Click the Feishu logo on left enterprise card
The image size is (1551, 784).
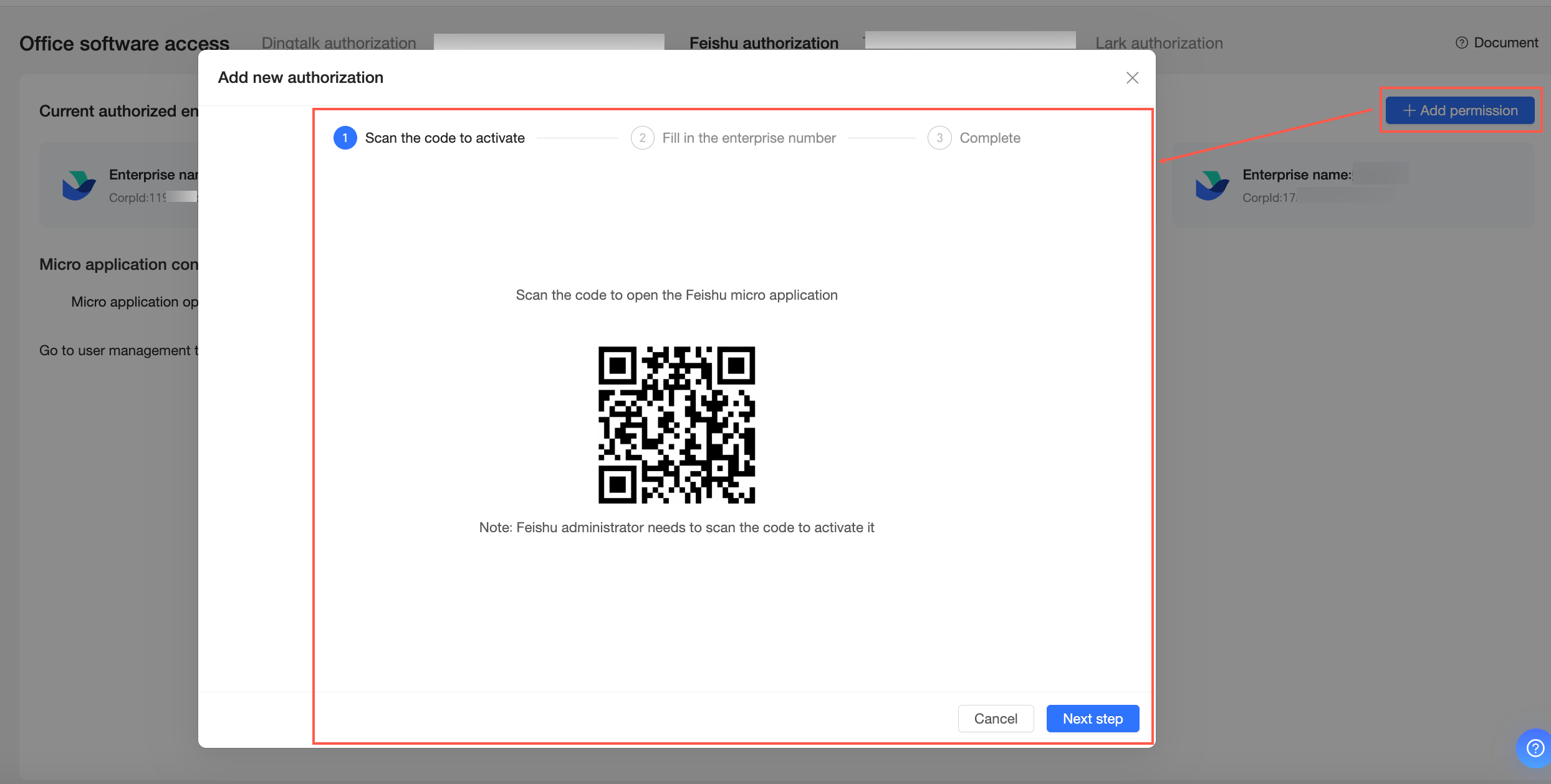point(79,186)
